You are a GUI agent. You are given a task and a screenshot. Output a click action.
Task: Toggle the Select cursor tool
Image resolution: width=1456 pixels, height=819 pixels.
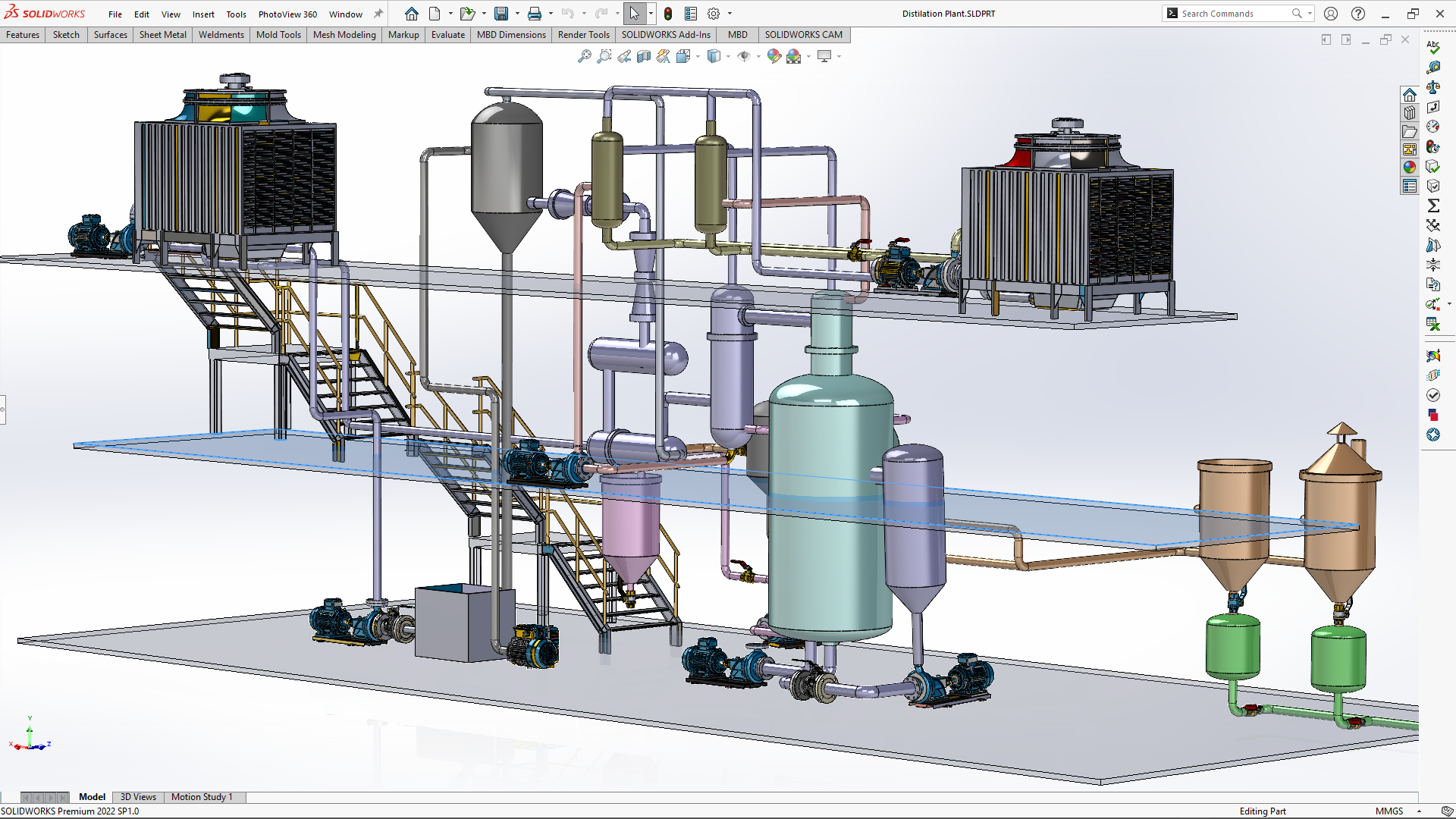click(x=634, y=14)
